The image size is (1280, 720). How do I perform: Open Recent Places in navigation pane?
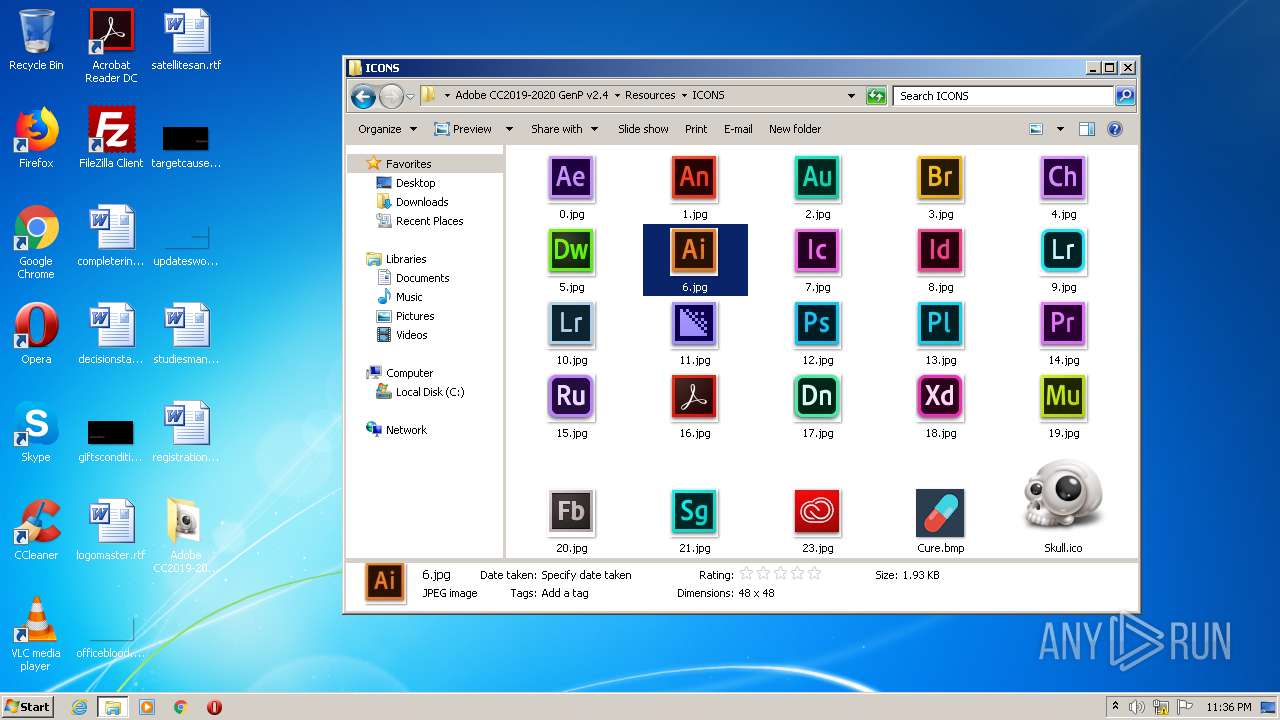coord(429,221)
